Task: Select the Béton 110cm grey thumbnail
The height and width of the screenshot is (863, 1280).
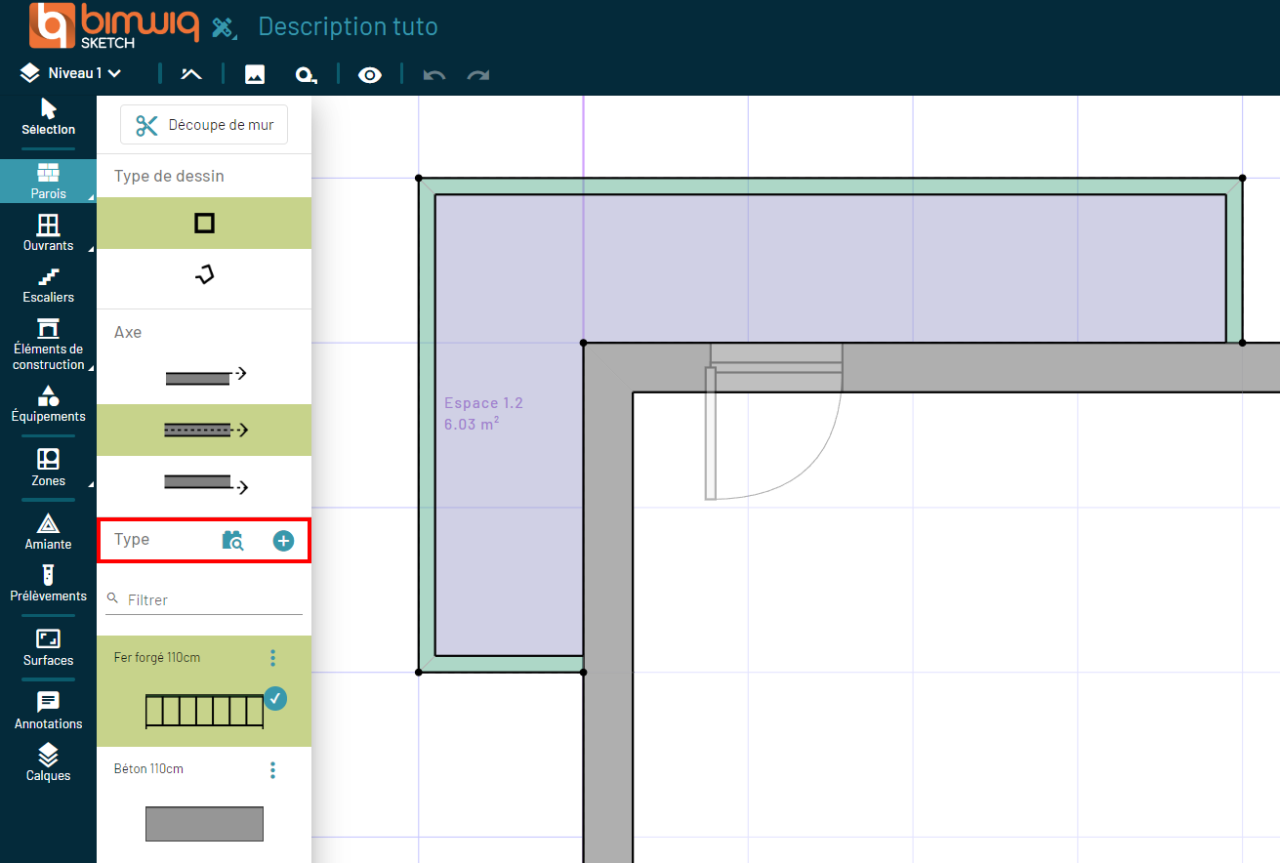Action: [x=204, y=824]
